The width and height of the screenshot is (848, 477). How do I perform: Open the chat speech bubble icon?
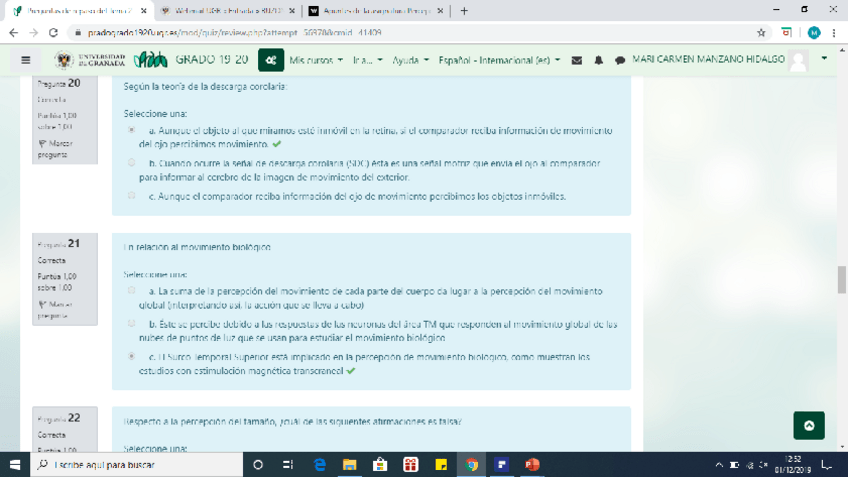620,60
